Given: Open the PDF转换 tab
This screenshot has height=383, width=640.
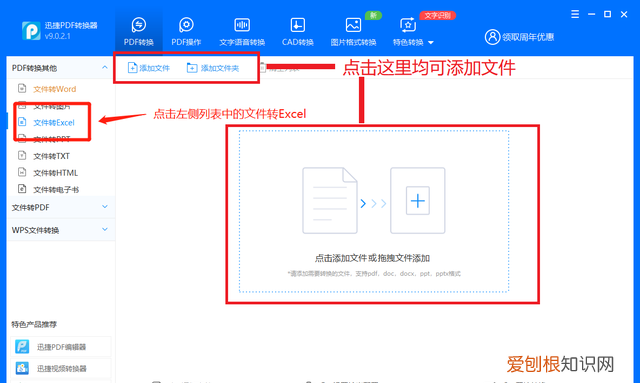Looking at the screenshot, I should coord(139,31).
